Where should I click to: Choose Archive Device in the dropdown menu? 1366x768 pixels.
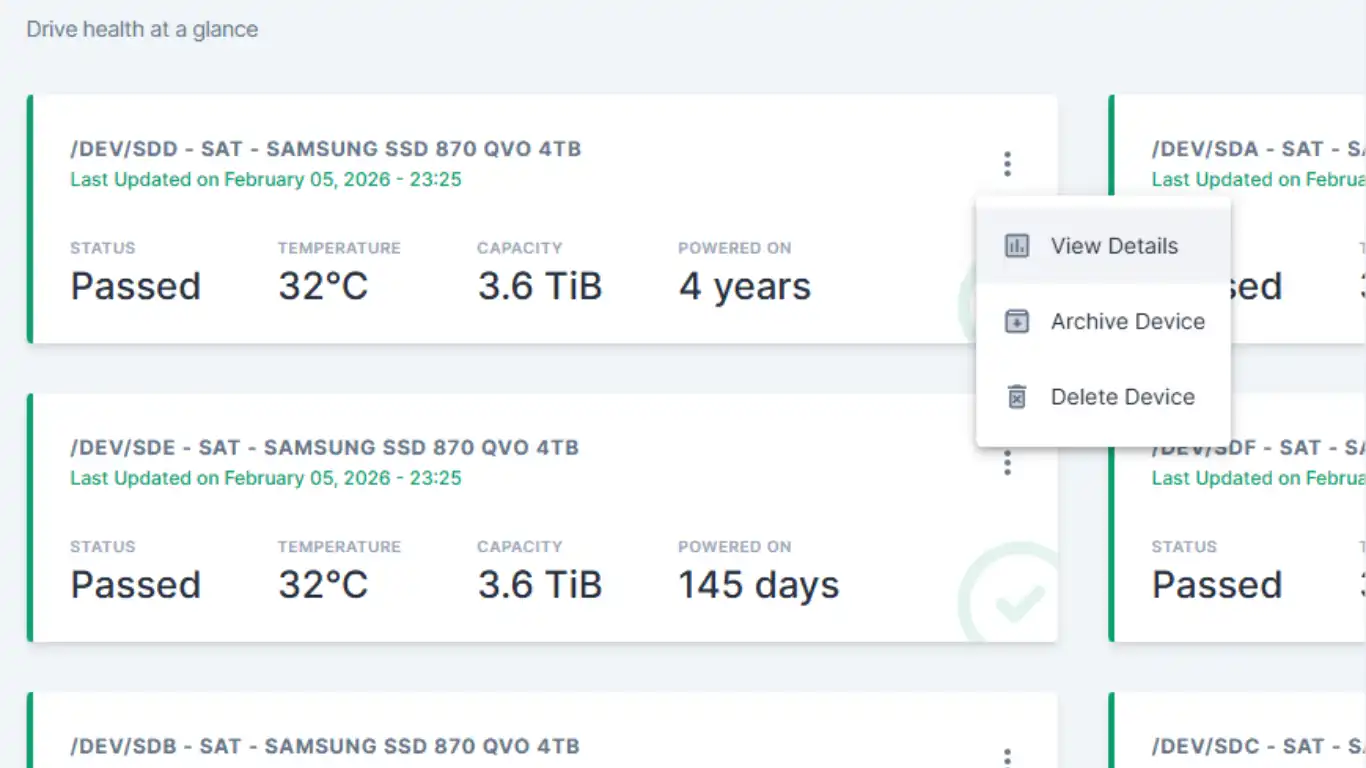1127,322
